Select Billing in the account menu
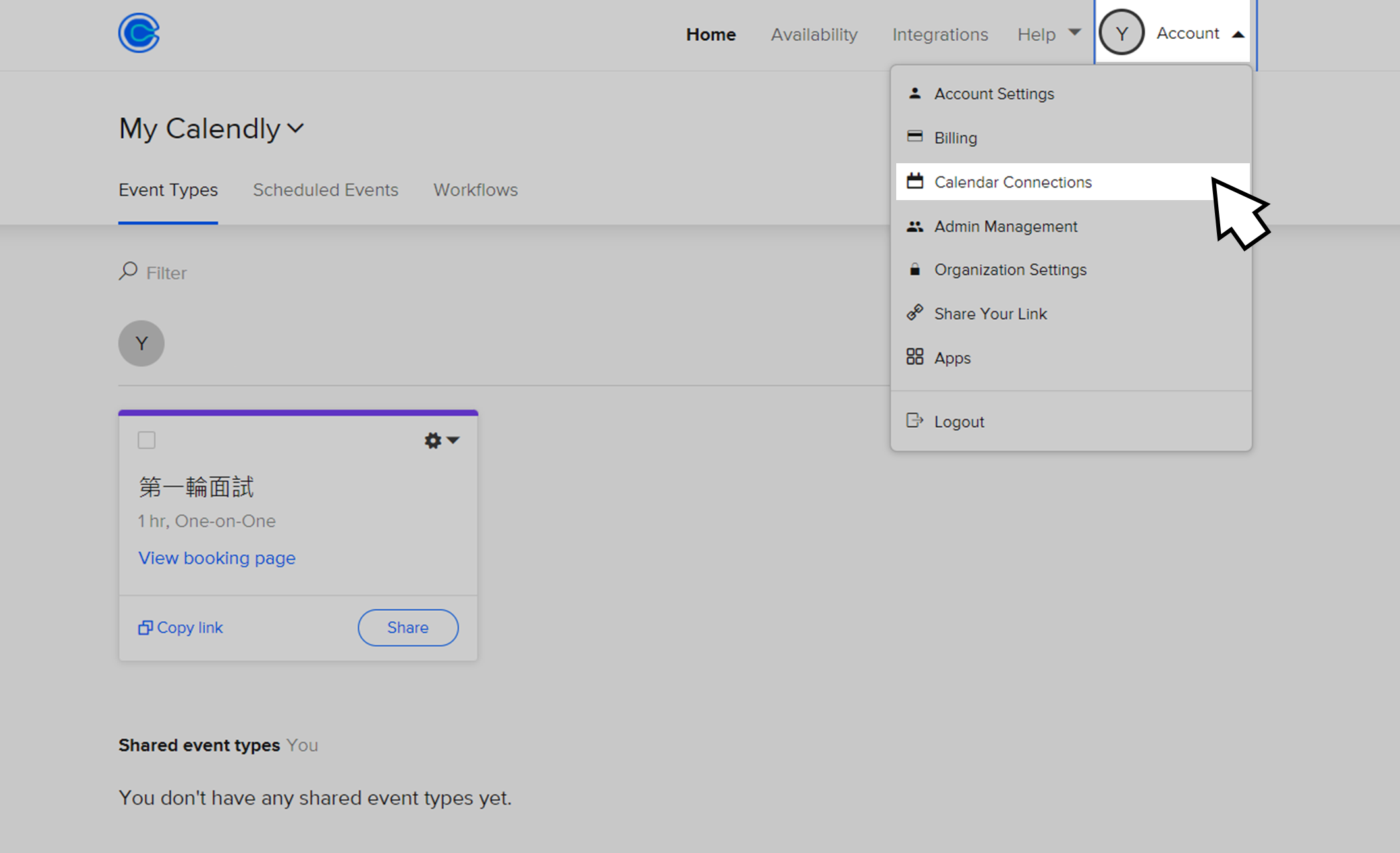Viewport: 1400px width, 853px height. 1072,138
